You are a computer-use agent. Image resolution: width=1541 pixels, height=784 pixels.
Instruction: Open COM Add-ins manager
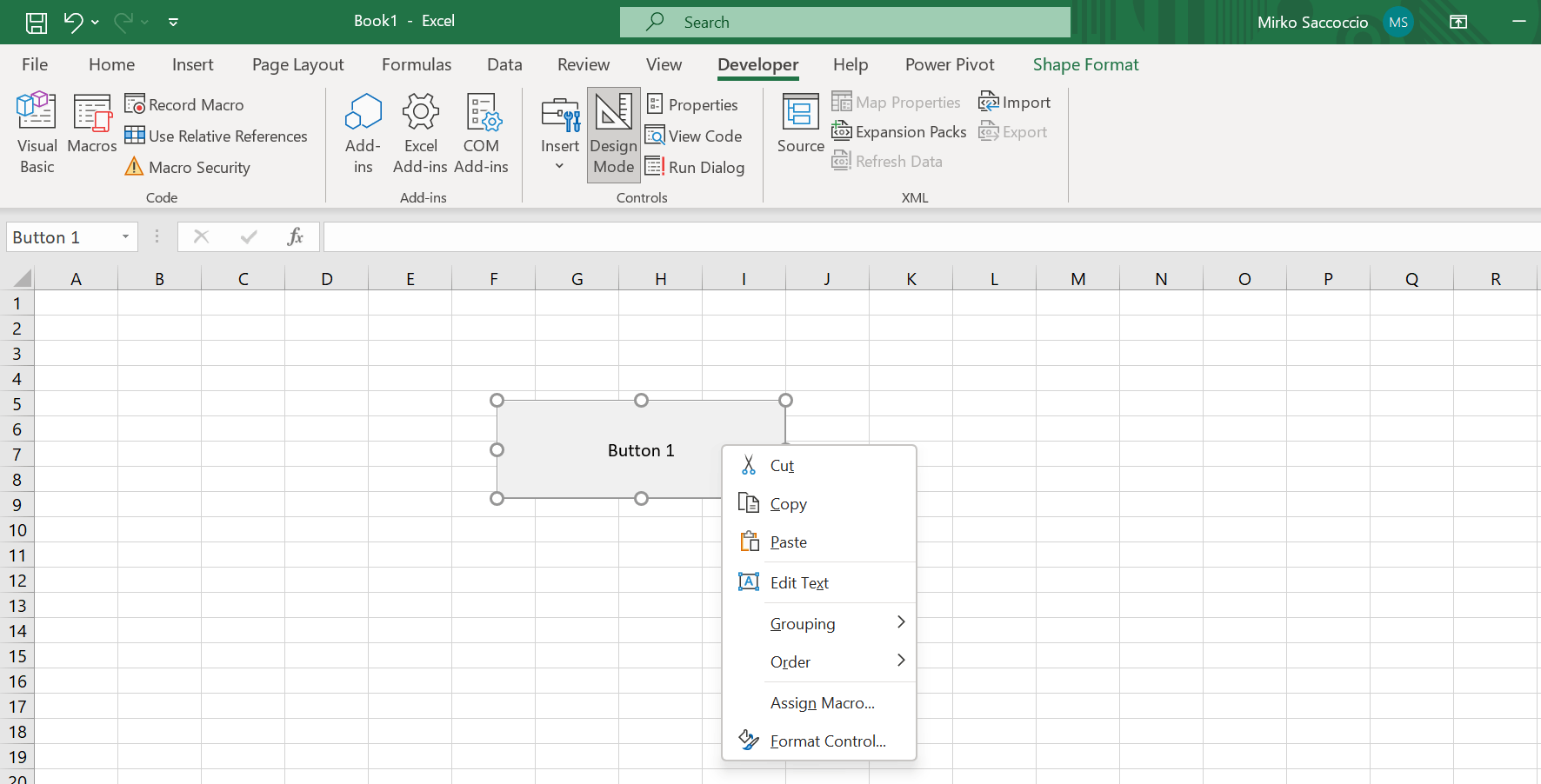[481, 133]
